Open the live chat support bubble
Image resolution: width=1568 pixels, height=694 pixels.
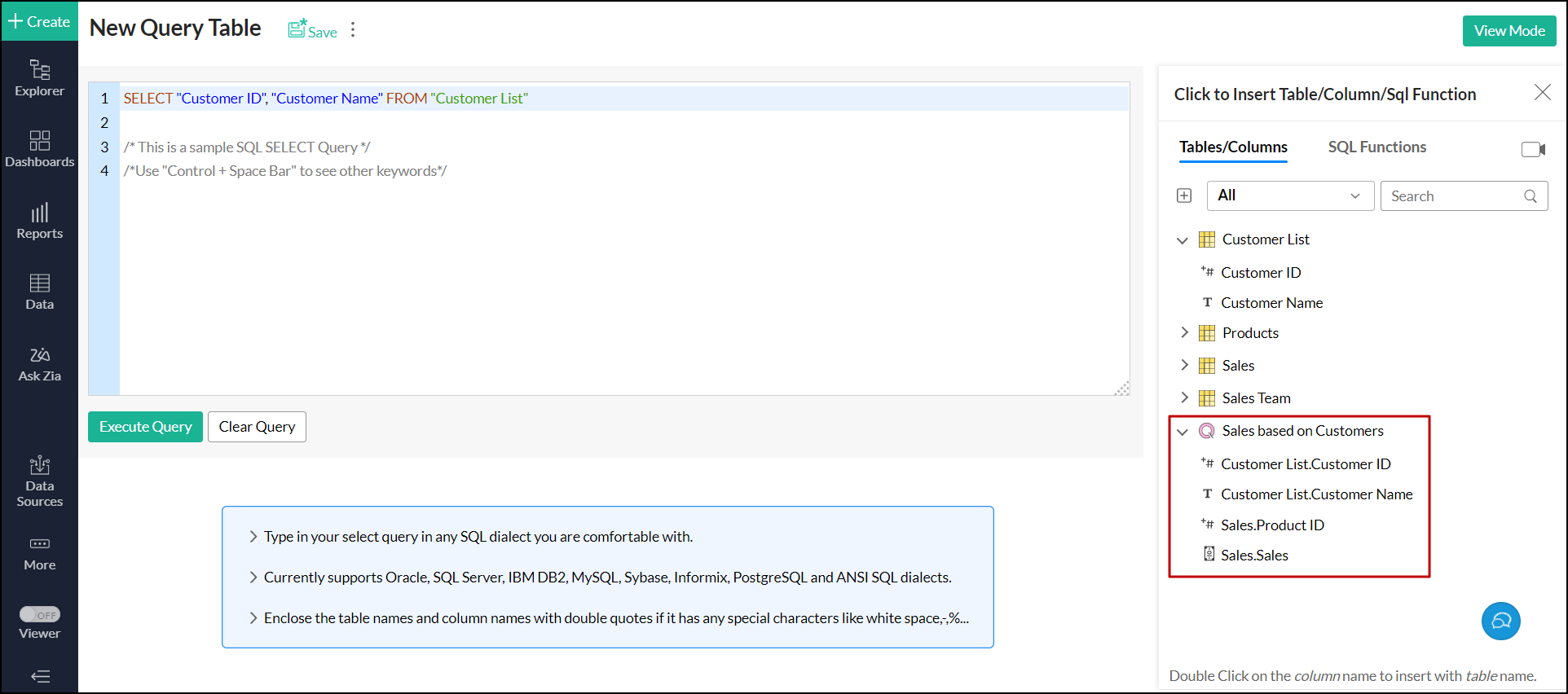[1500, 622]
